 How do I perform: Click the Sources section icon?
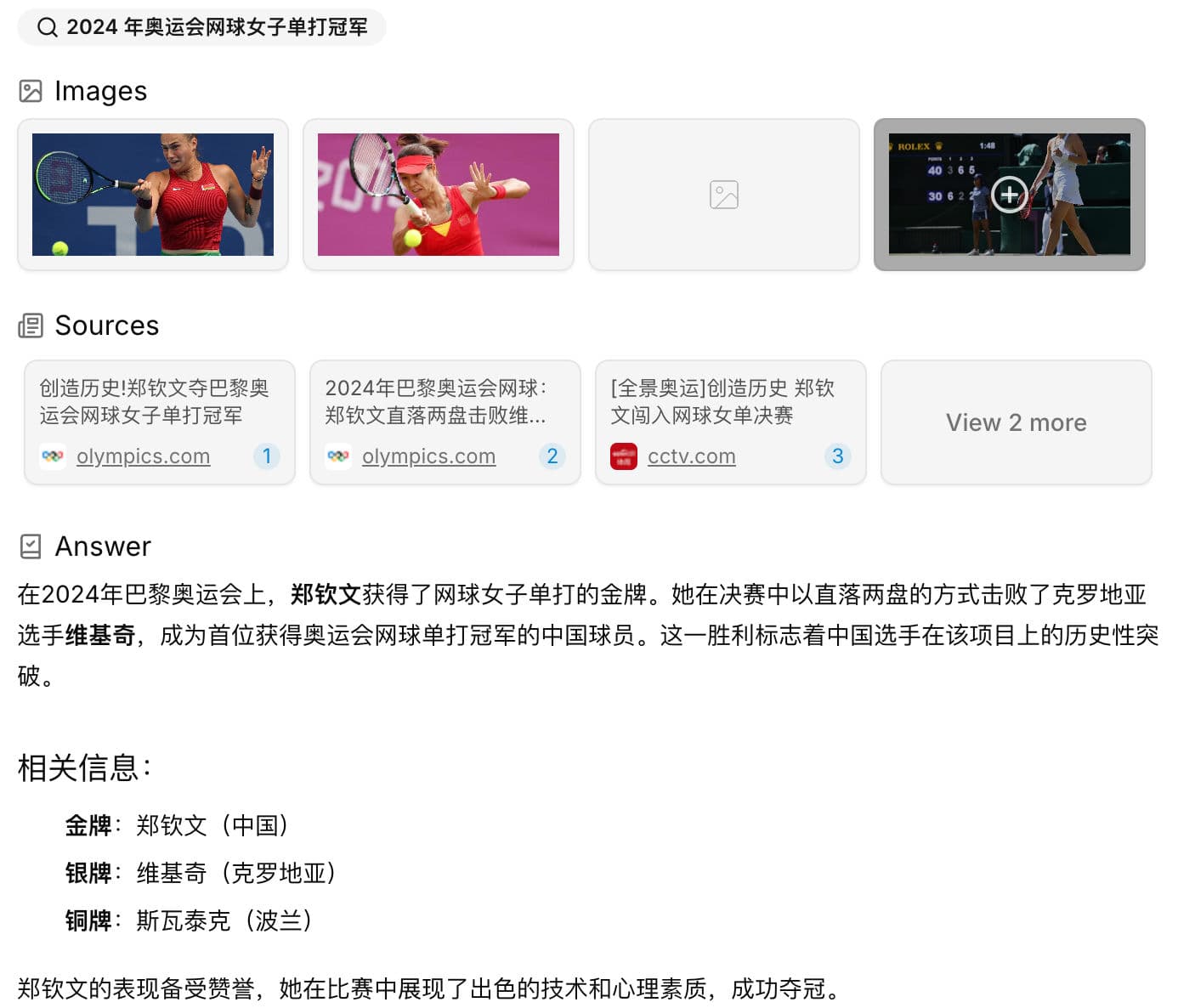pyautogui.click(x=31, y=326)
